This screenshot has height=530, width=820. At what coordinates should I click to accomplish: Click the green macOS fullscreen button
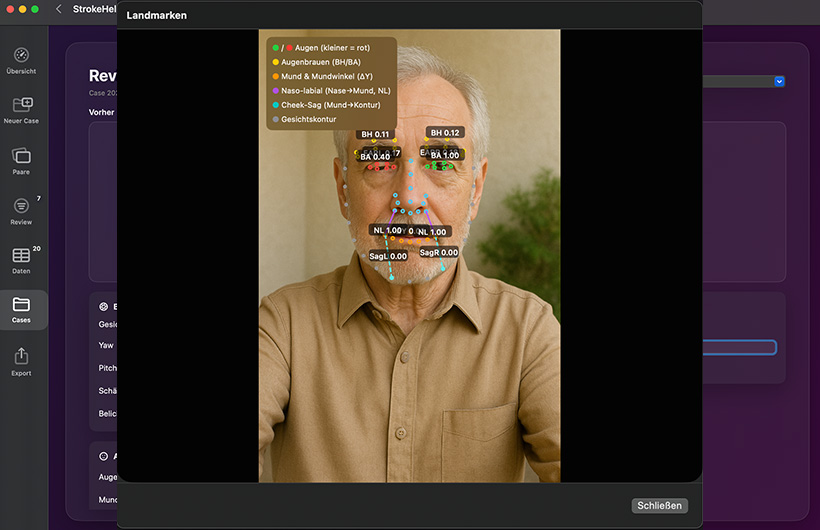(35, 9)
